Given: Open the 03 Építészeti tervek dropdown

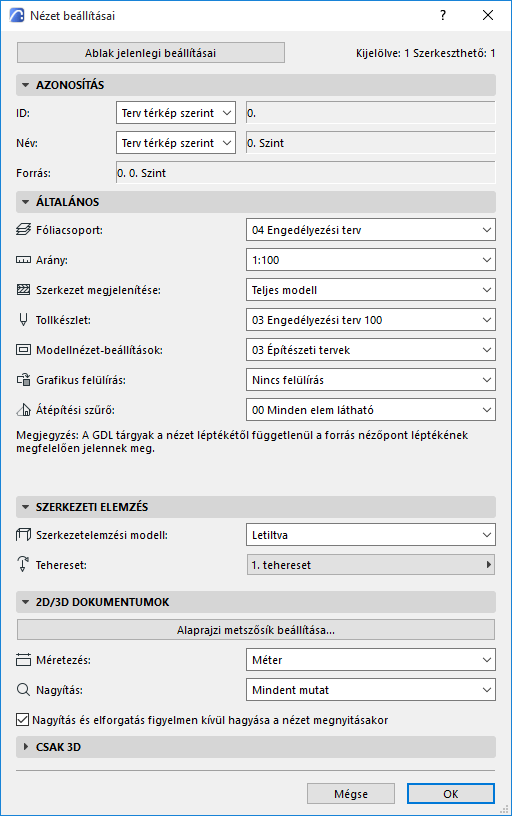Looking at the screenshot, I should [370, 350].
